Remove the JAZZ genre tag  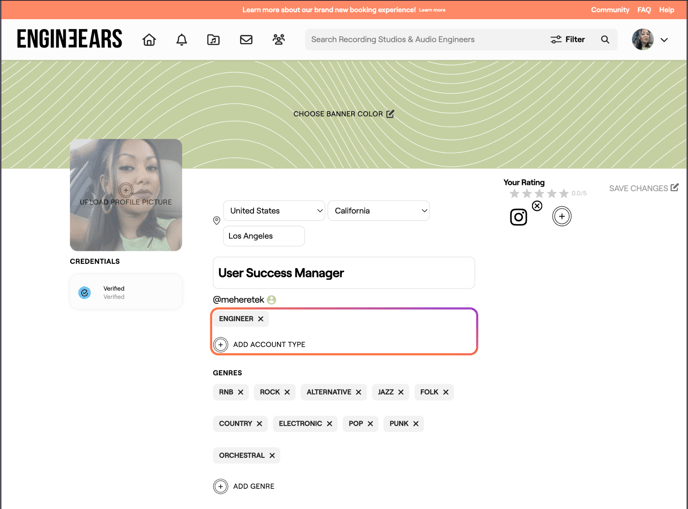401,392
